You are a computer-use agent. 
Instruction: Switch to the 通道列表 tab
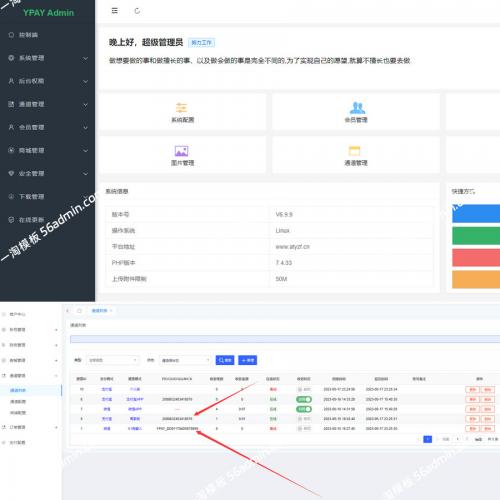pyautogui.click(x=99, y=311)
